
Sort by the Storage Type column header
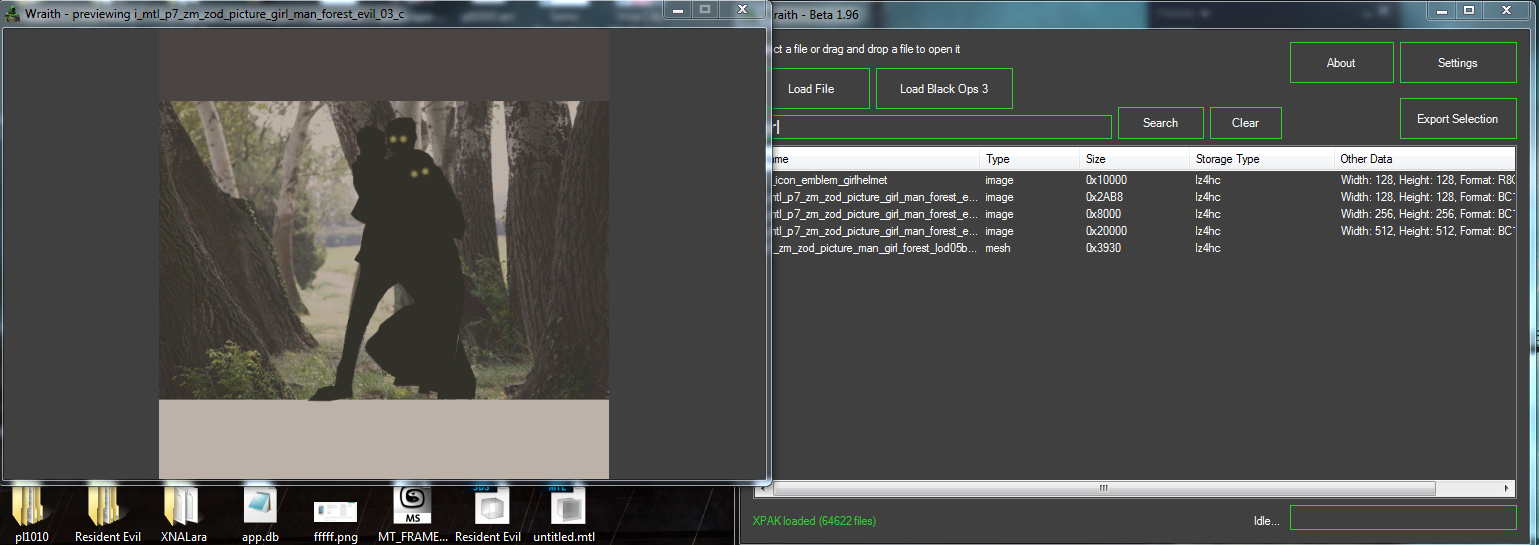pyautogui.click(x=1262, y=159)
